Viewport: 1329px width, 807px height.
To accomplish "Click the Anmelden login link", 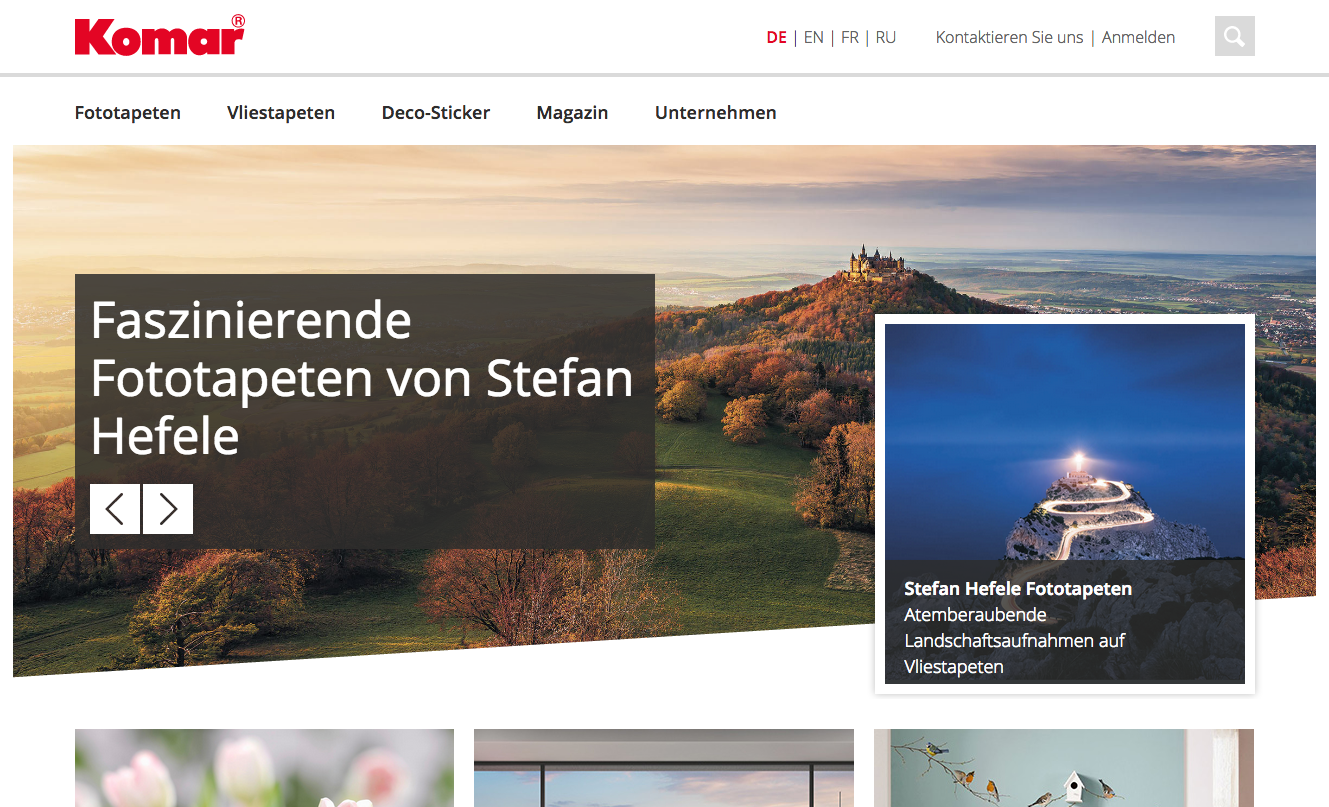I will pyautogui.click(x=1138, y=37).
